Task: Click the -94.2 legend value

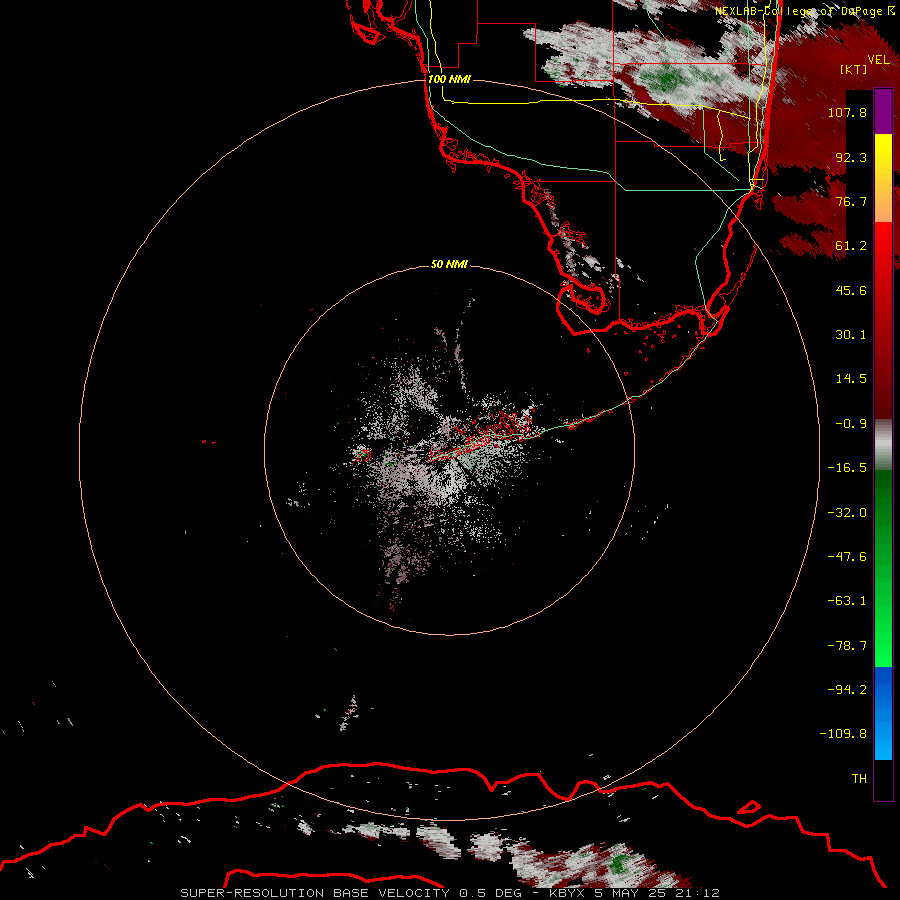Action: (847, 690)
